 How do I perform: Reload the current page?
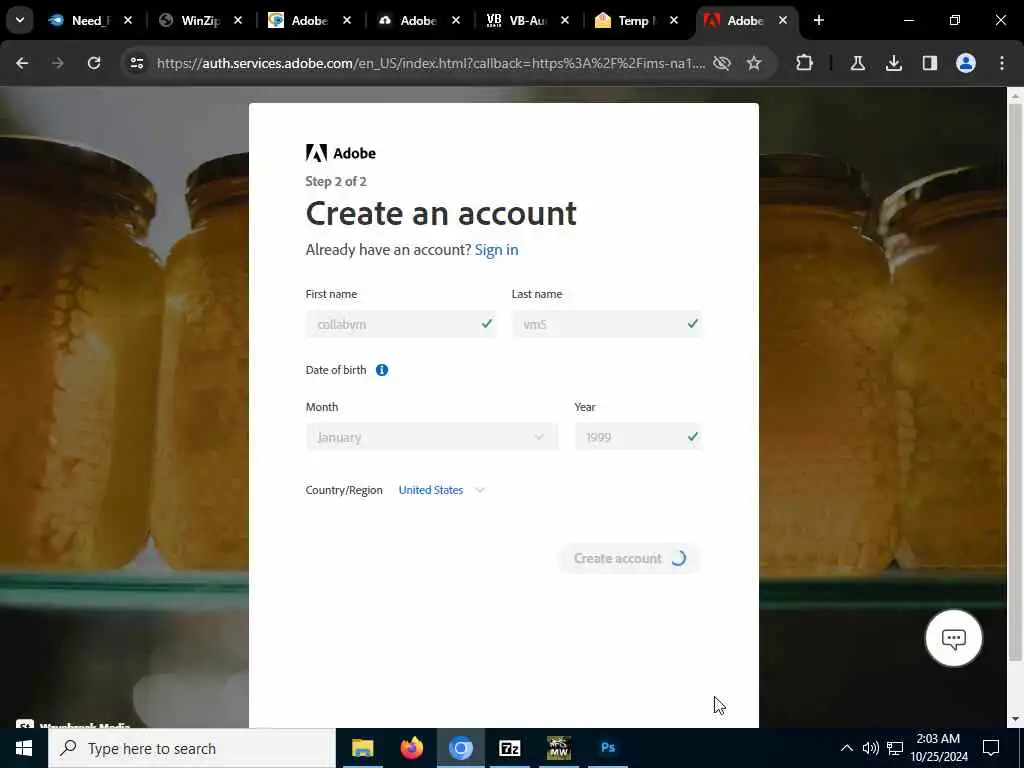94,63
